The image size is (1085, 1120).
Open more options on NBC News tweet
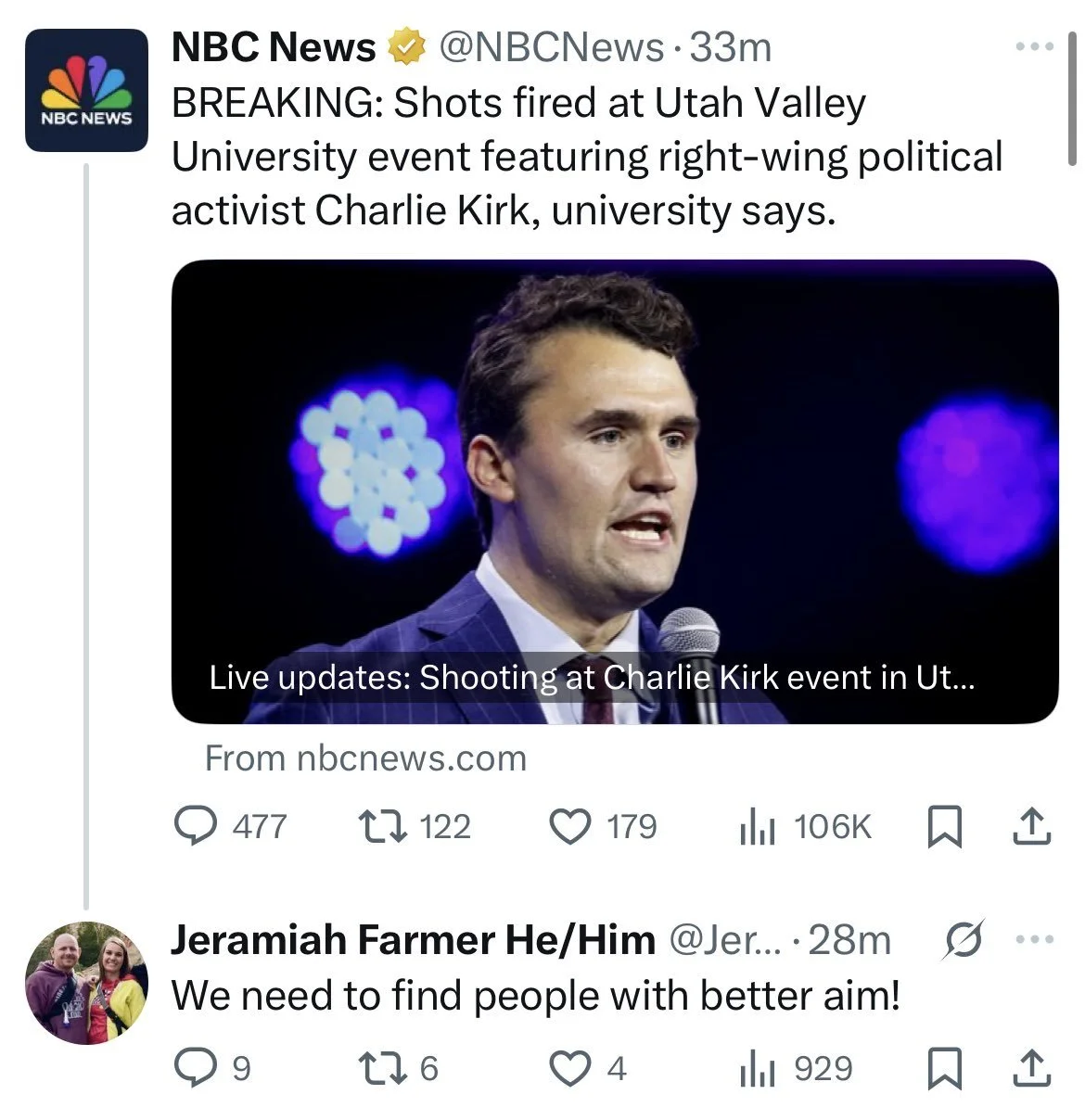tap(1034, 46)
